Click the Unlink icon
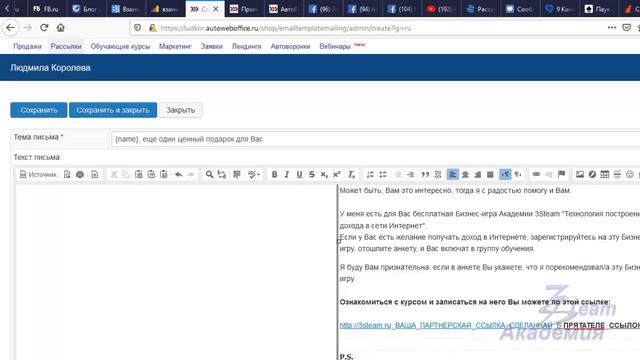 pyautogui.click(x=549, y=175)
